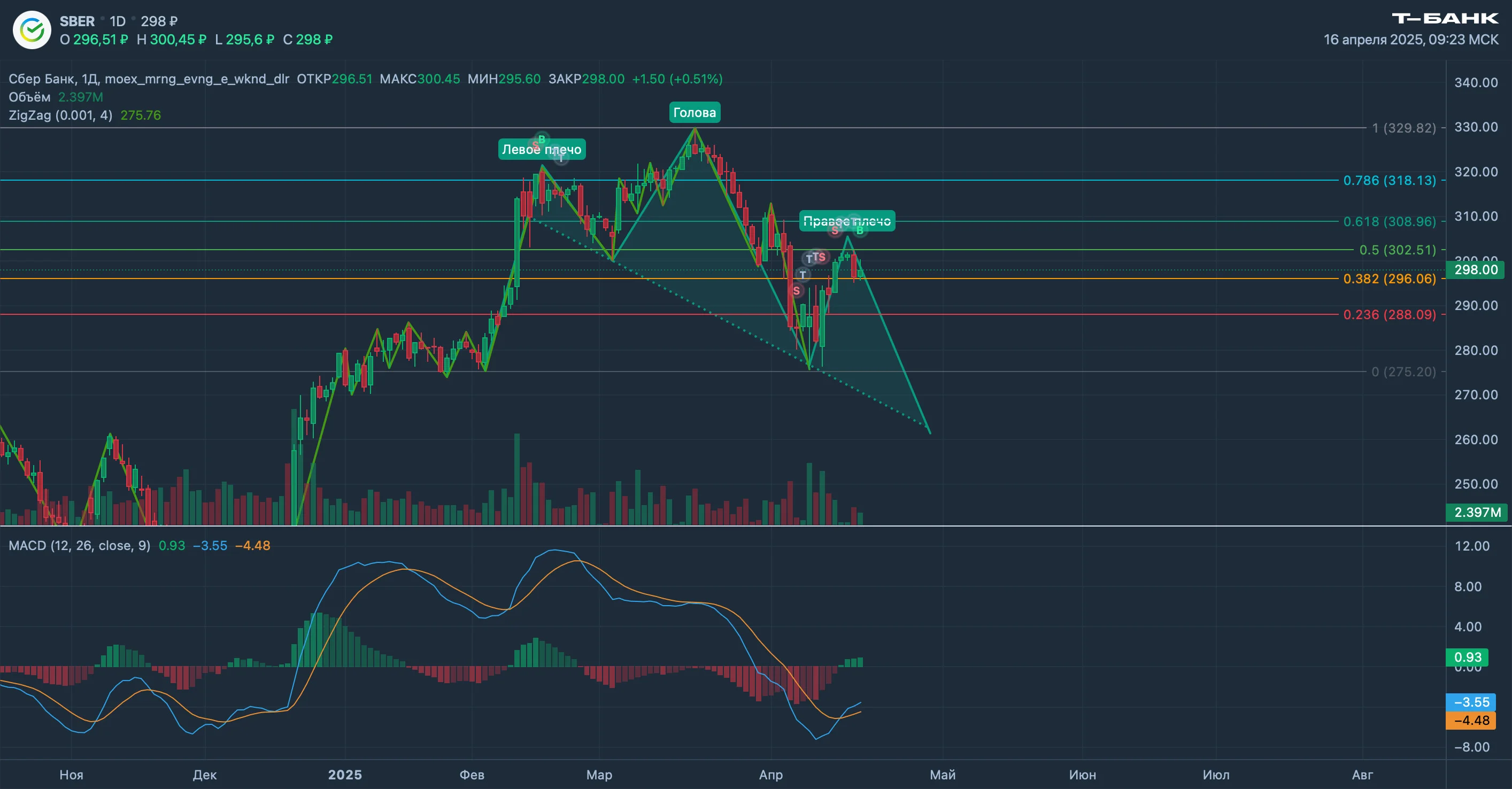
Task: Click the 0.382 (296.06) Fibonacci label
Action: (1390, 279)
